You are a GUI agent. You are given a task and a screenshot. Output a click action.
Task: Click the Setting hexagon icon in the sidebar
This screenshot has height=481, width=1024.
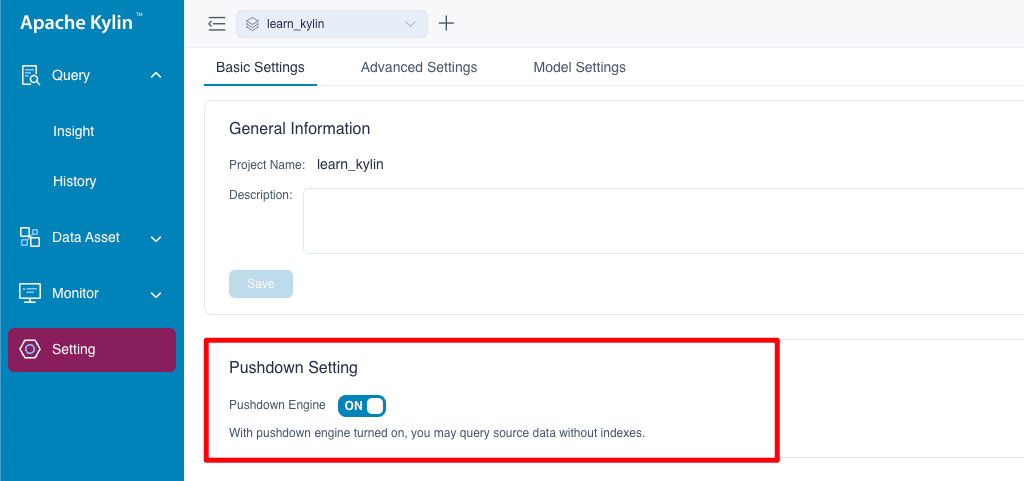[30, 349]
